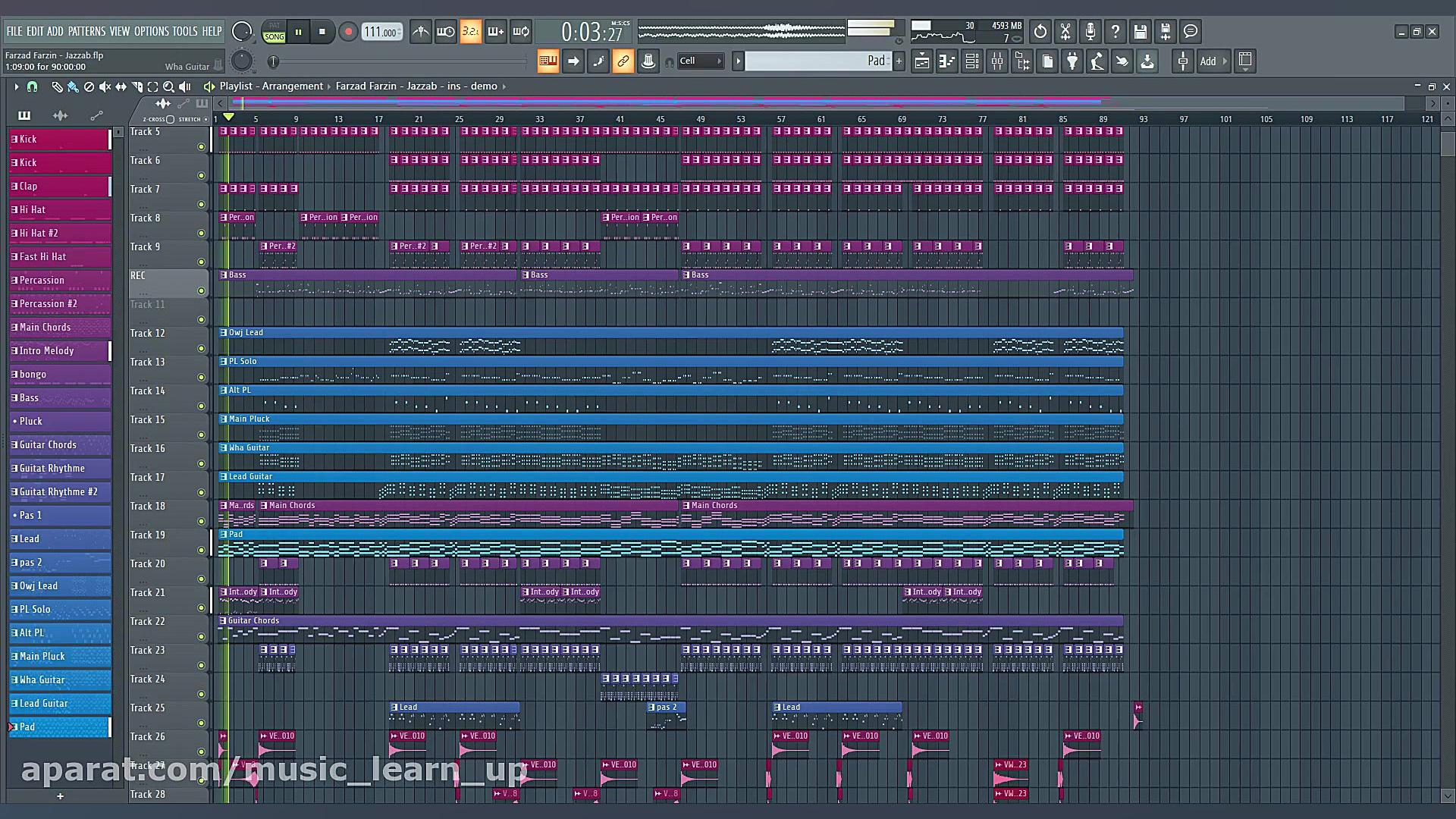
Task: Click the touch controller hand icon
Action: click(x=1122, y=61)
